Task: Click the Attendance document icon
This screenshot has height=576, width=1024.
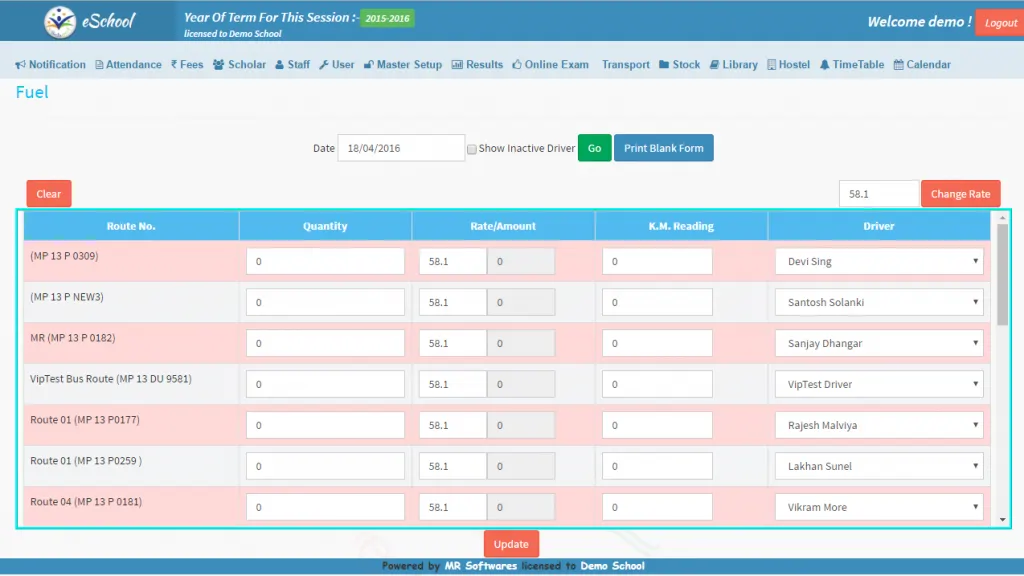Action: (99, 65)
